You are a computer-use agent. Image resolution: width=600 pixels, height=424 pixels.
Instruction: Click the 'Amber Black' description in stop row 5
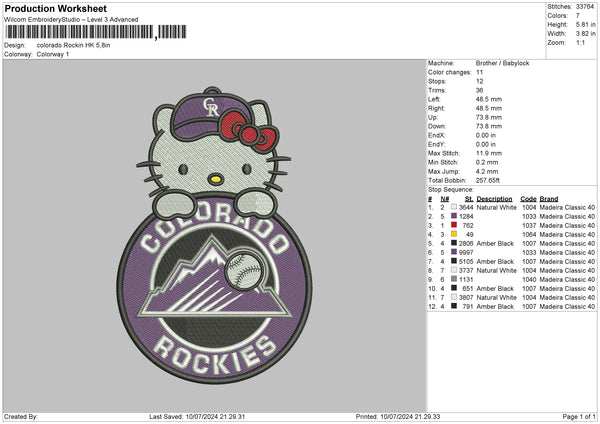point(495,243)
